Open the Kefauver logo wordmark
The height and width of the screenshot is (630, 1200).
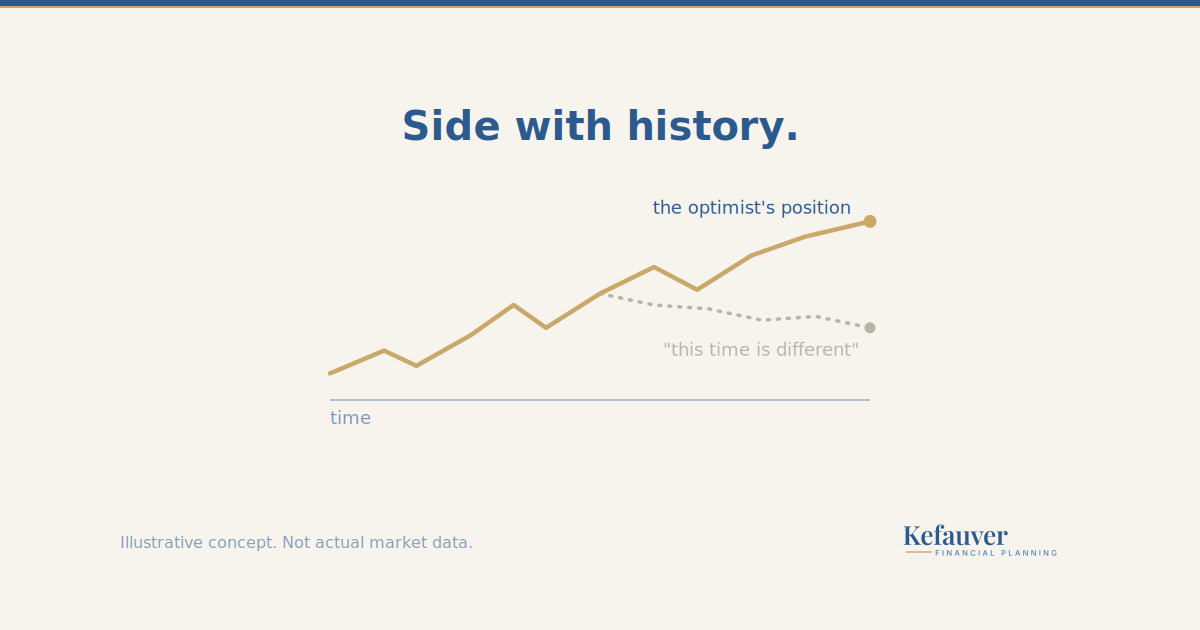click(x=955, y=536)
